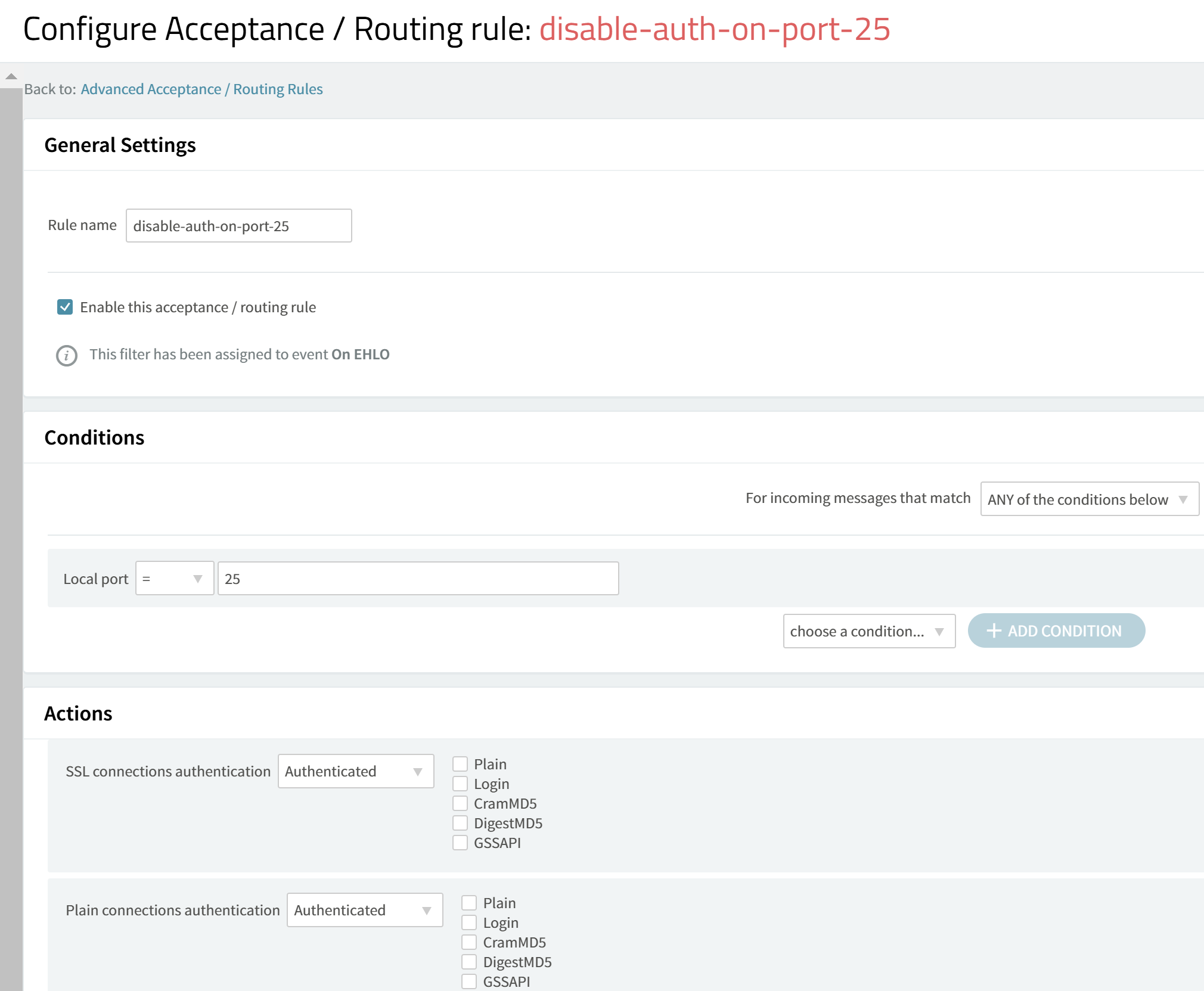Click the plus icon on Add Condition
1204x991 pixels.
coord(994,630)
